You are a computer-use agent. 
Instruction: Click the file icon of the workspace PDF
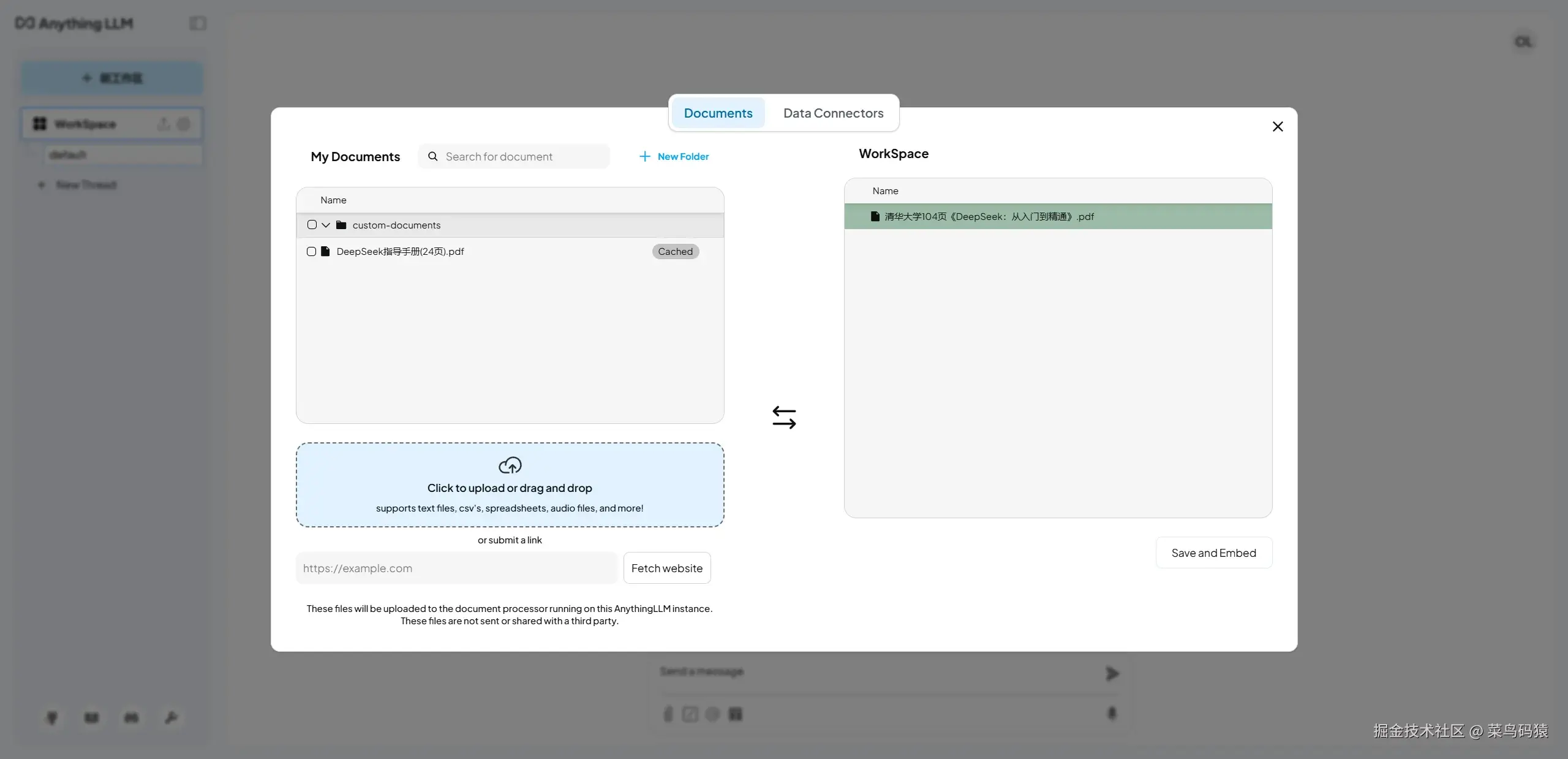[875, 216]
